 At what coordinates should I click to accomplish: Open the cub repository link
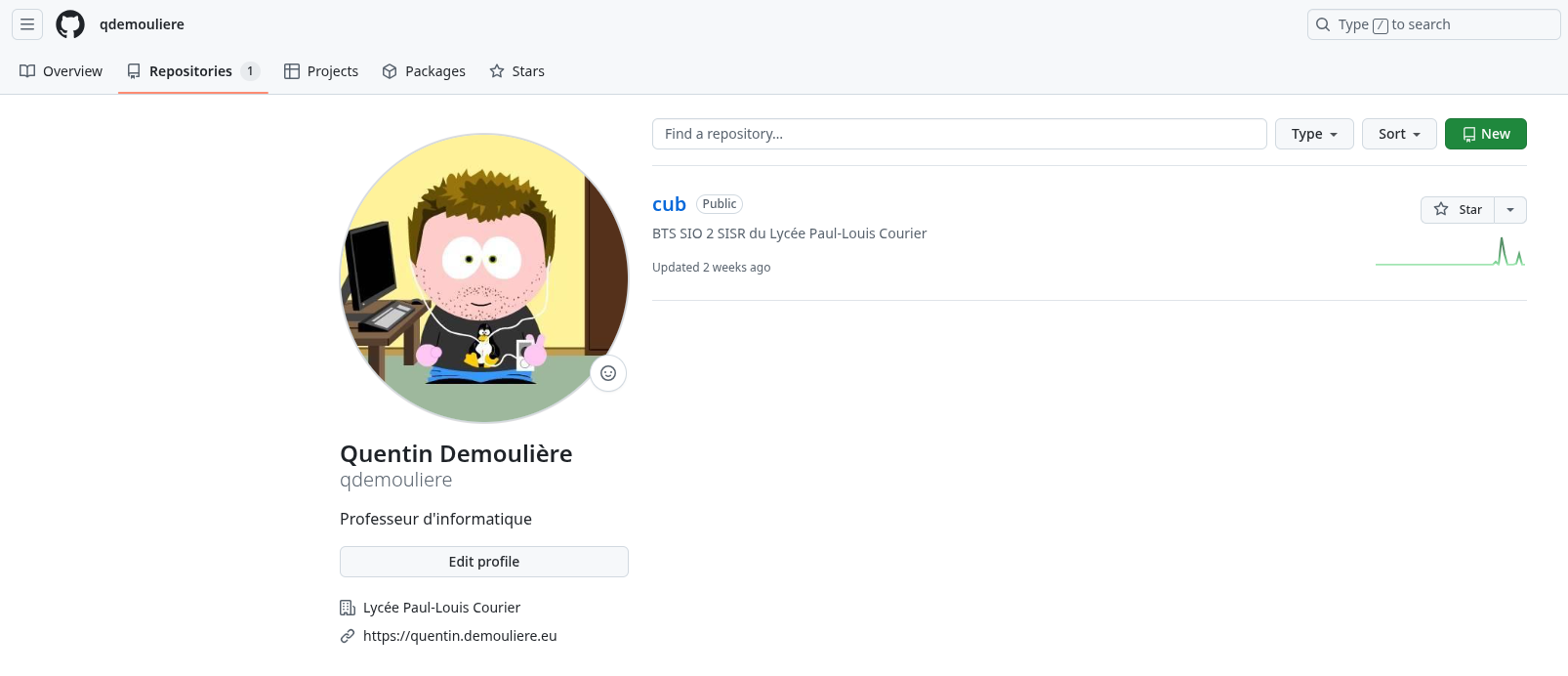click(x=669, y=204)
